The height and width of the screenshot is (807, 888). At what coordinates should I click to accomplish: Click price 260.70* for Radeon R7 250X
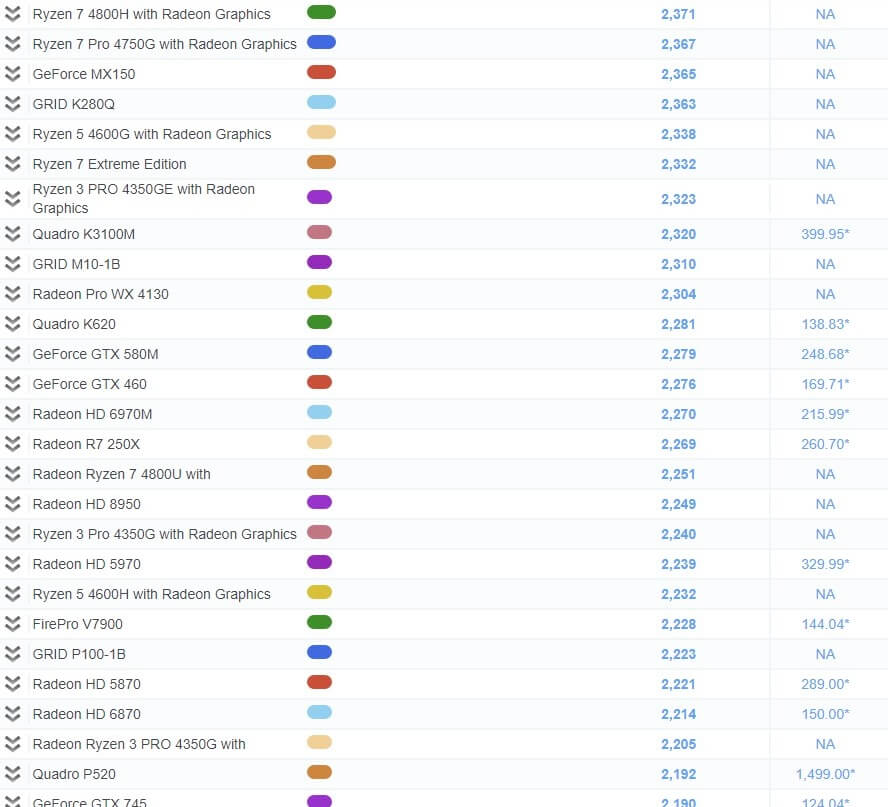(x=825, y=444)
